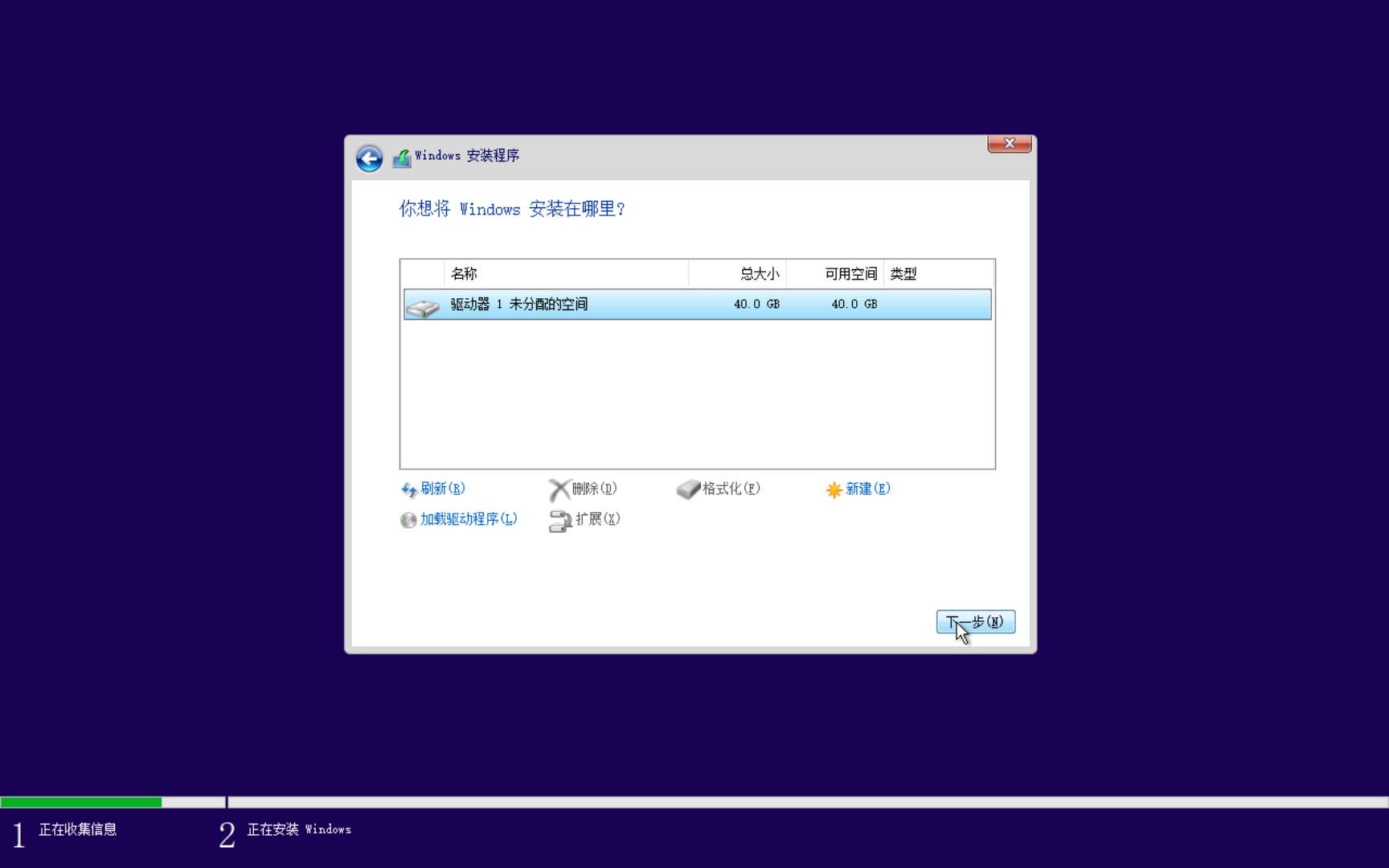Click the green progress bar at the bottom left

pyautogui.click(x=80, y=801)
